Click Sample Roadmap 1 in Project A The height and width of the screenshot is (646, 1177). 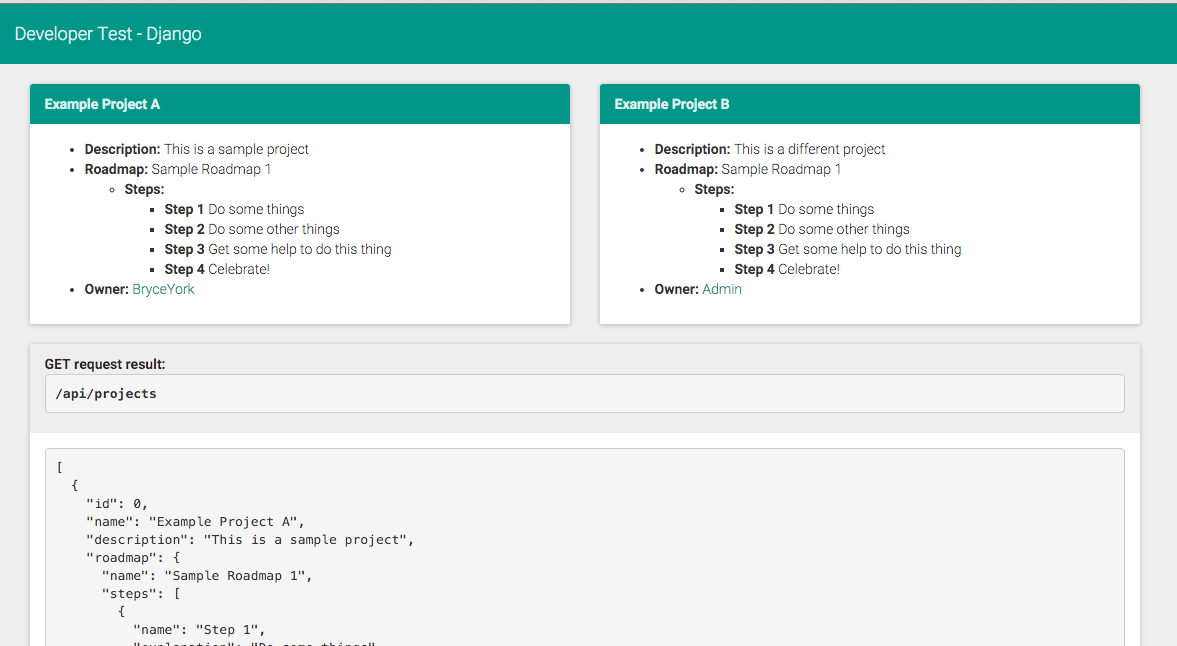click(x=211, y=170)
